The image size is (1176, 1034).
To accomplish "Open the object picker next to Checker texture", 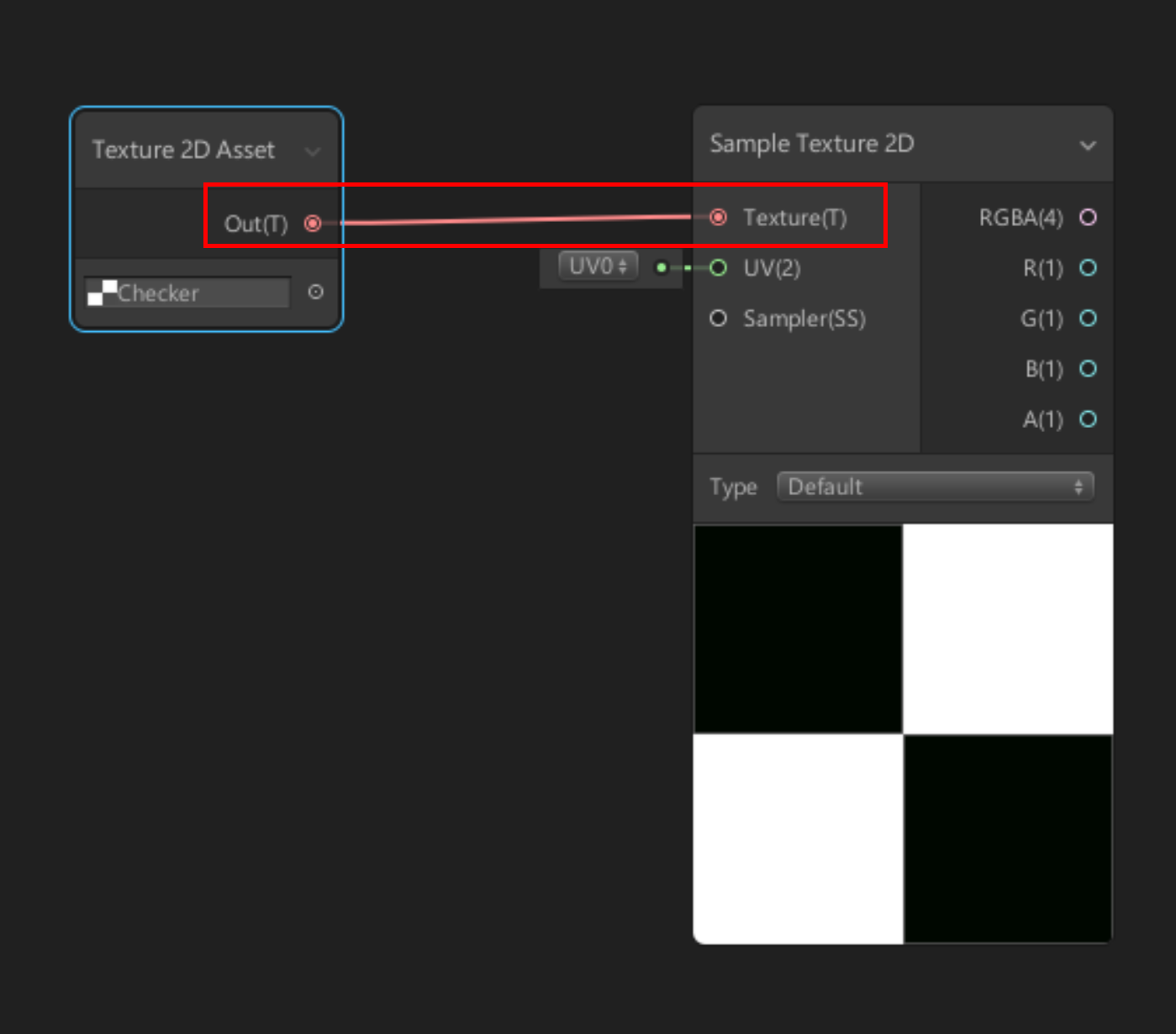I will coord(315,292).
